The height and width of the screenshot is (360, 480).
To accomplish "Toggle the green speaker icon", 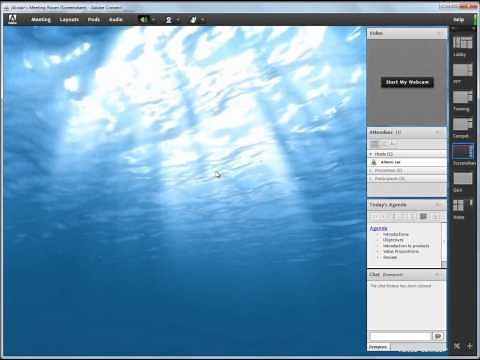I will tap(143, 20).
